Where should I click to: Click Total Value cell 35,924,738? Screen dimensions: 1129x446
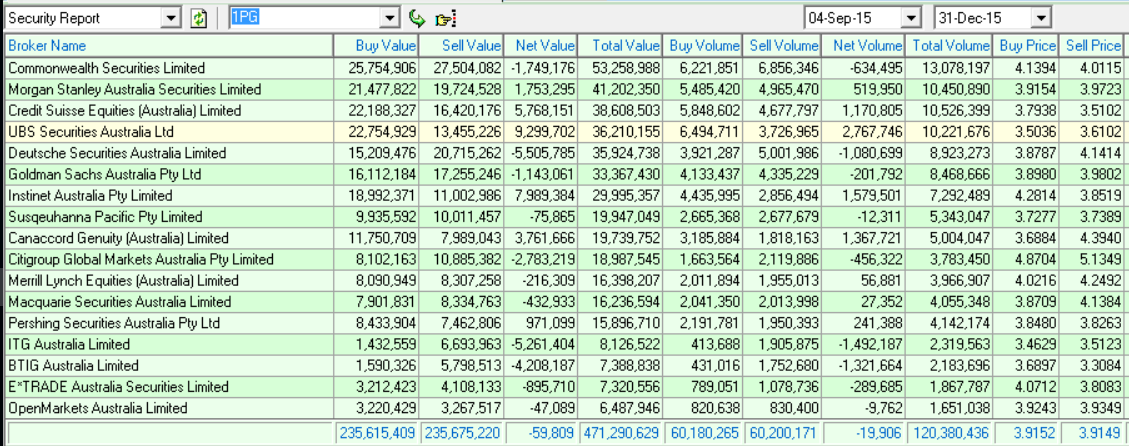[619, 153]
